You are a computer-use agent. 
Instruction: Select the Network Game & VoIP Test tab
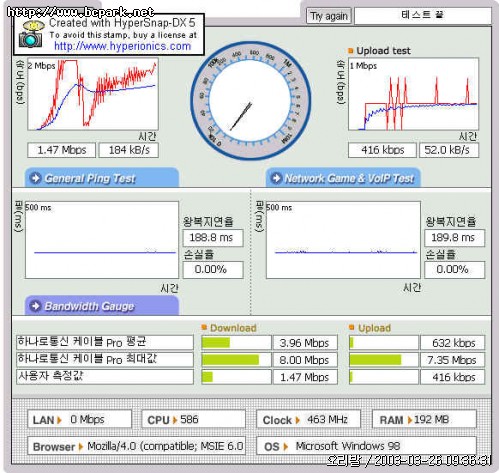pos(343,178)
